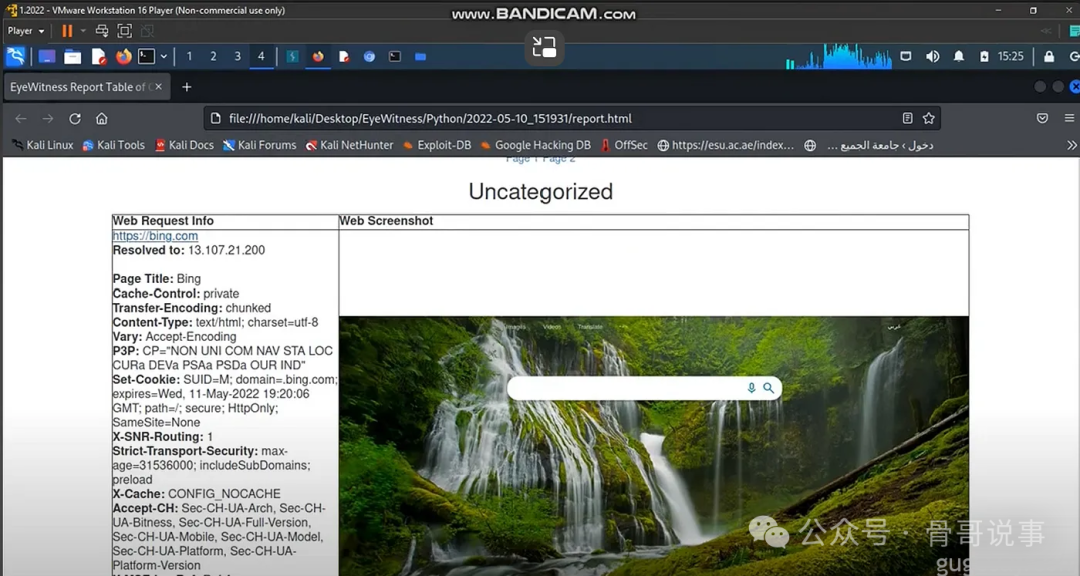1080x576 pixels.
Task: Open the Google Hacking DB bookmark
Action: pos(536,145)
